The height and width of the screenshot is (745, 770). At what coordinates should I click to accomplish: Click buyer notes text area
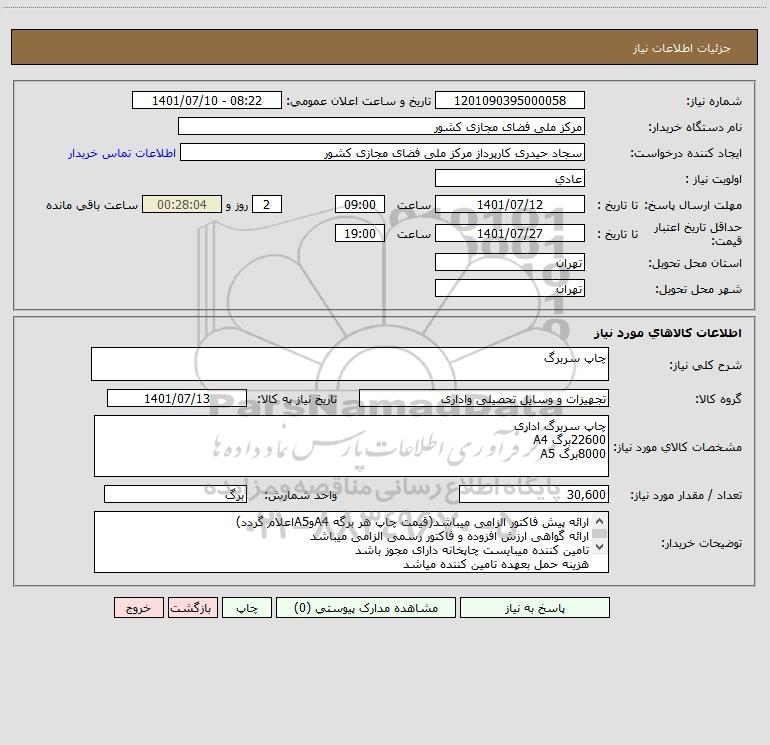pos(351,542)
